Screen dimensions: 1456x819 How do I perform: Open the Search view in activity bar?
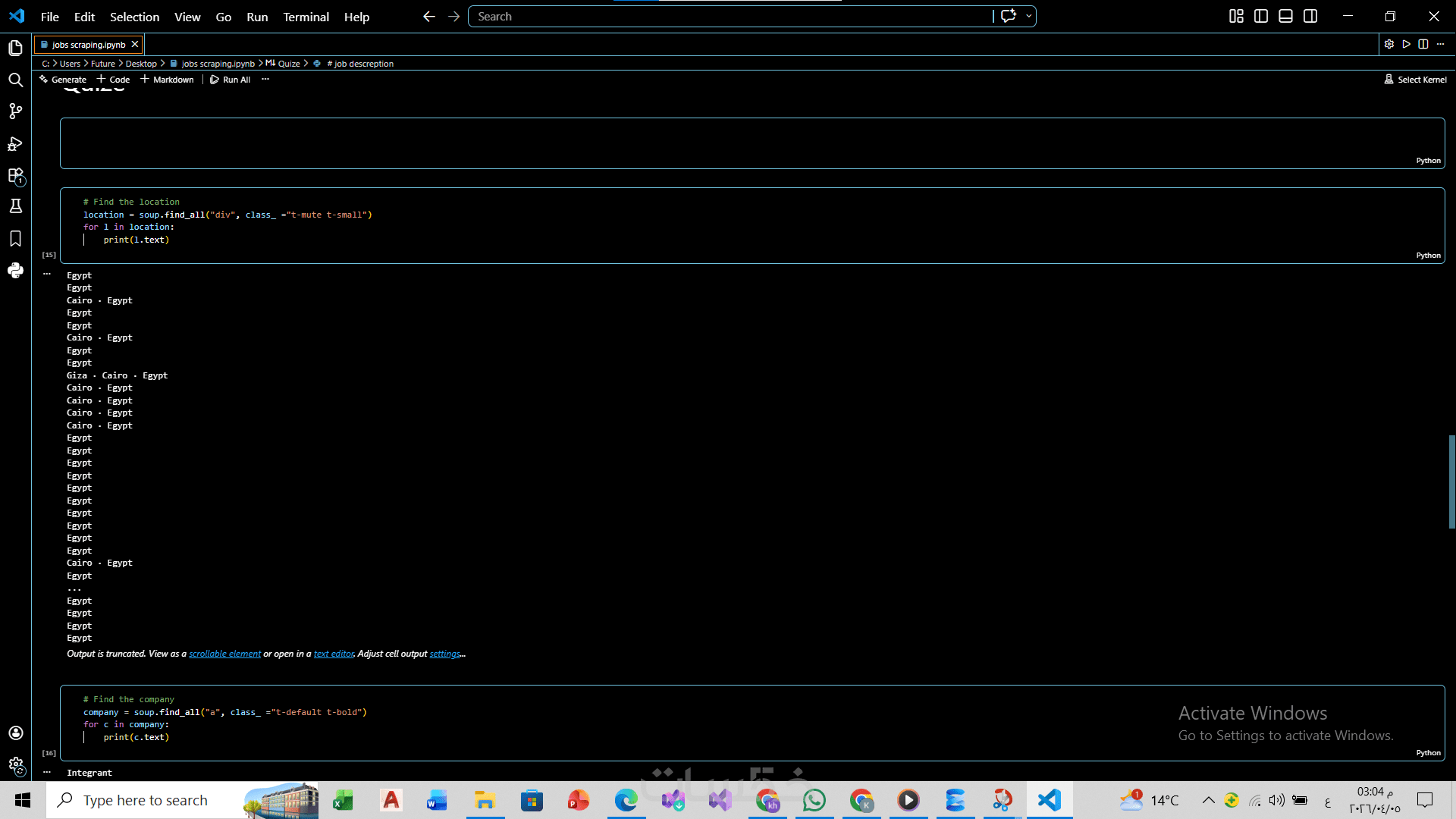tap(15, 80)
